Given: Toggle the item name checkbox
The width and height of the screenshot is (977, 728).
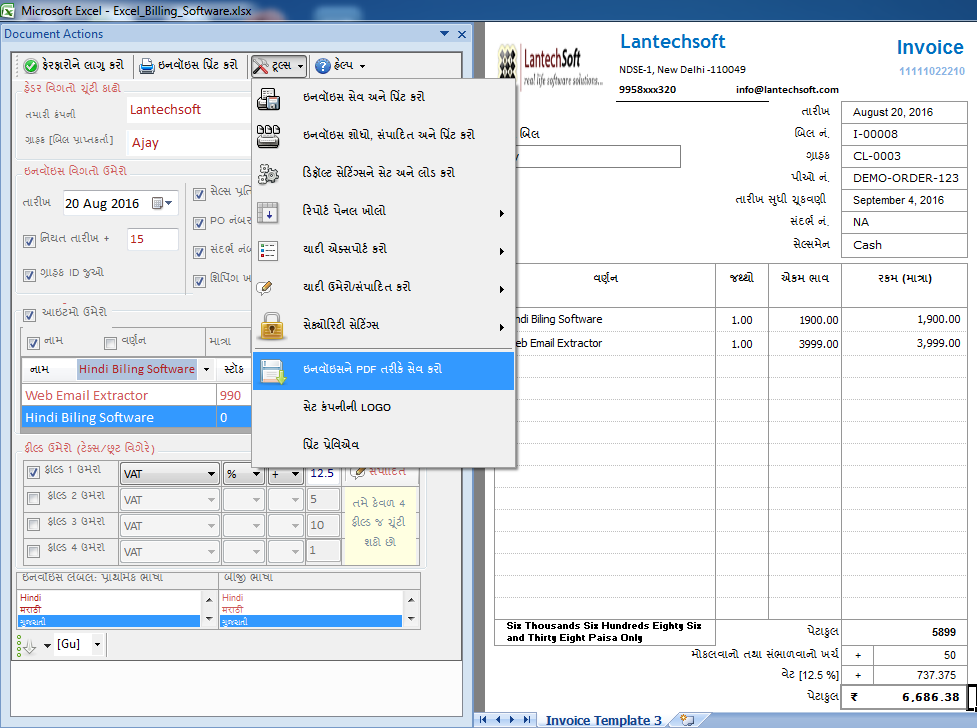Looking at the screenshot, I should click(x=34, y=343).
